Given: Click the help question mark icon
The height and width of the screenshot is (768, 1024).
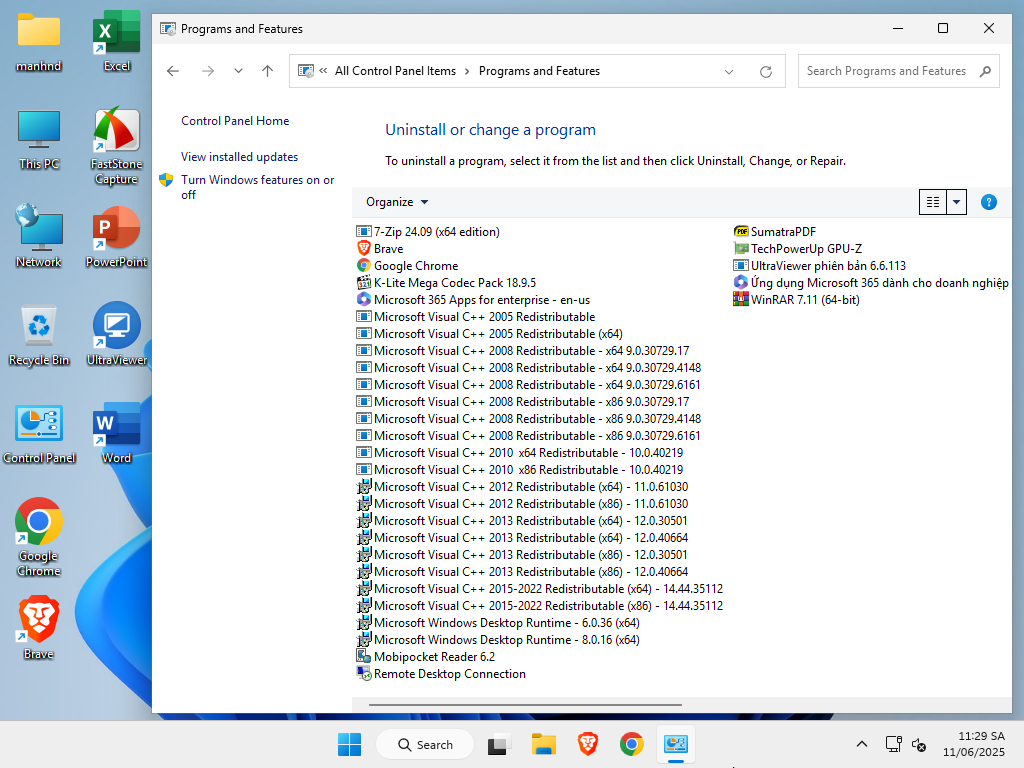Looking at the screenshot, I should (988, 202).
